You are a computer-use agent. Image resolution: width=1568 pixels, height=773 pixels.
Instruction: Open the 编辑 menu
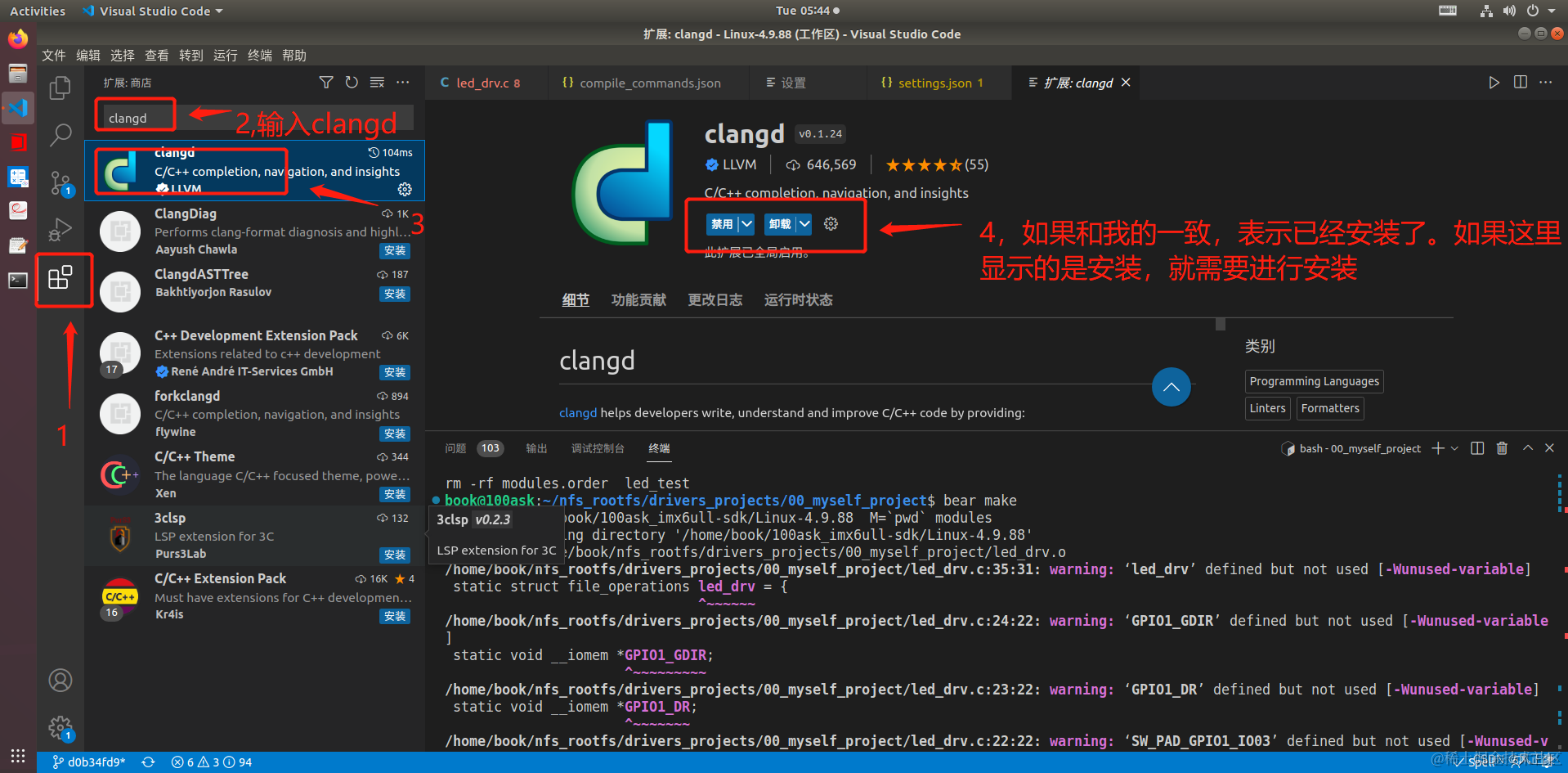coord(88,55)
